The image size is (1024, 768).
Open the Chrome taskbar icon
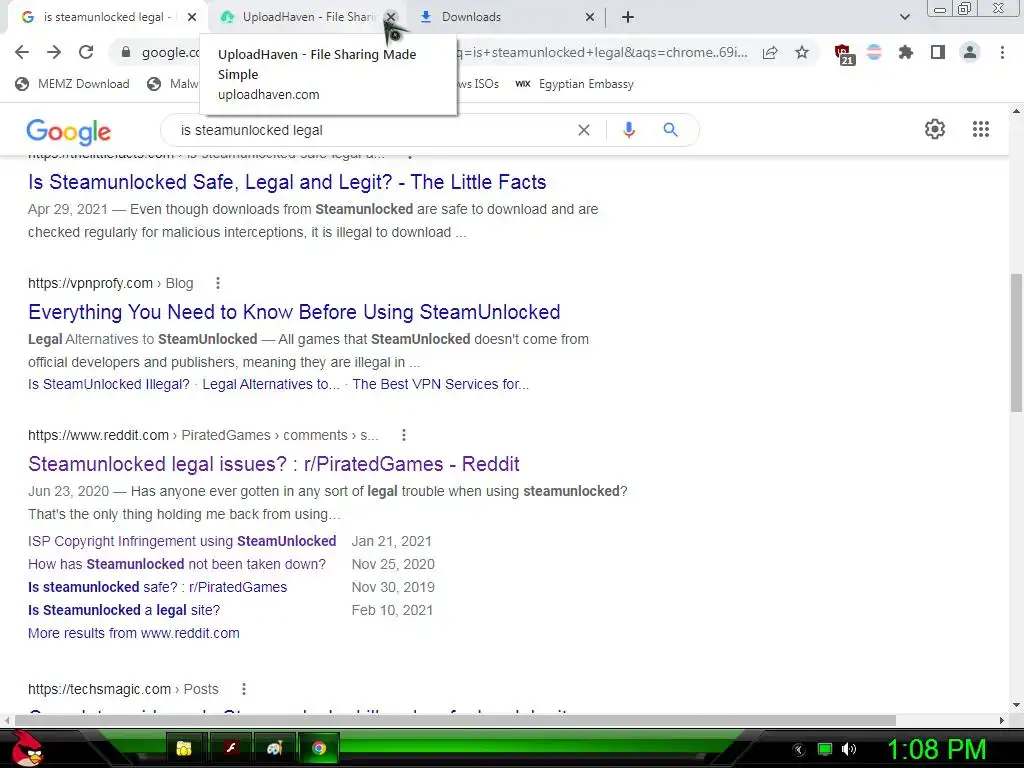tap(319, 748)
